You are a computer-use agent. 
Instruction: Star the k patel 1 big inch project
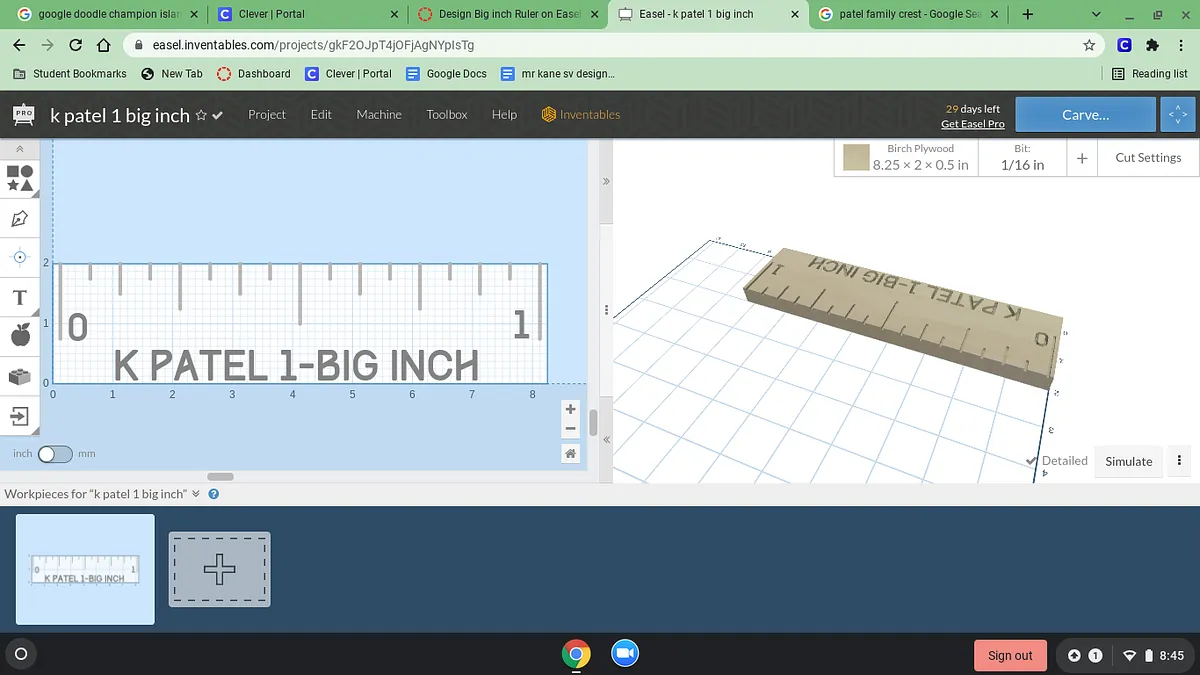coord(201,115)
